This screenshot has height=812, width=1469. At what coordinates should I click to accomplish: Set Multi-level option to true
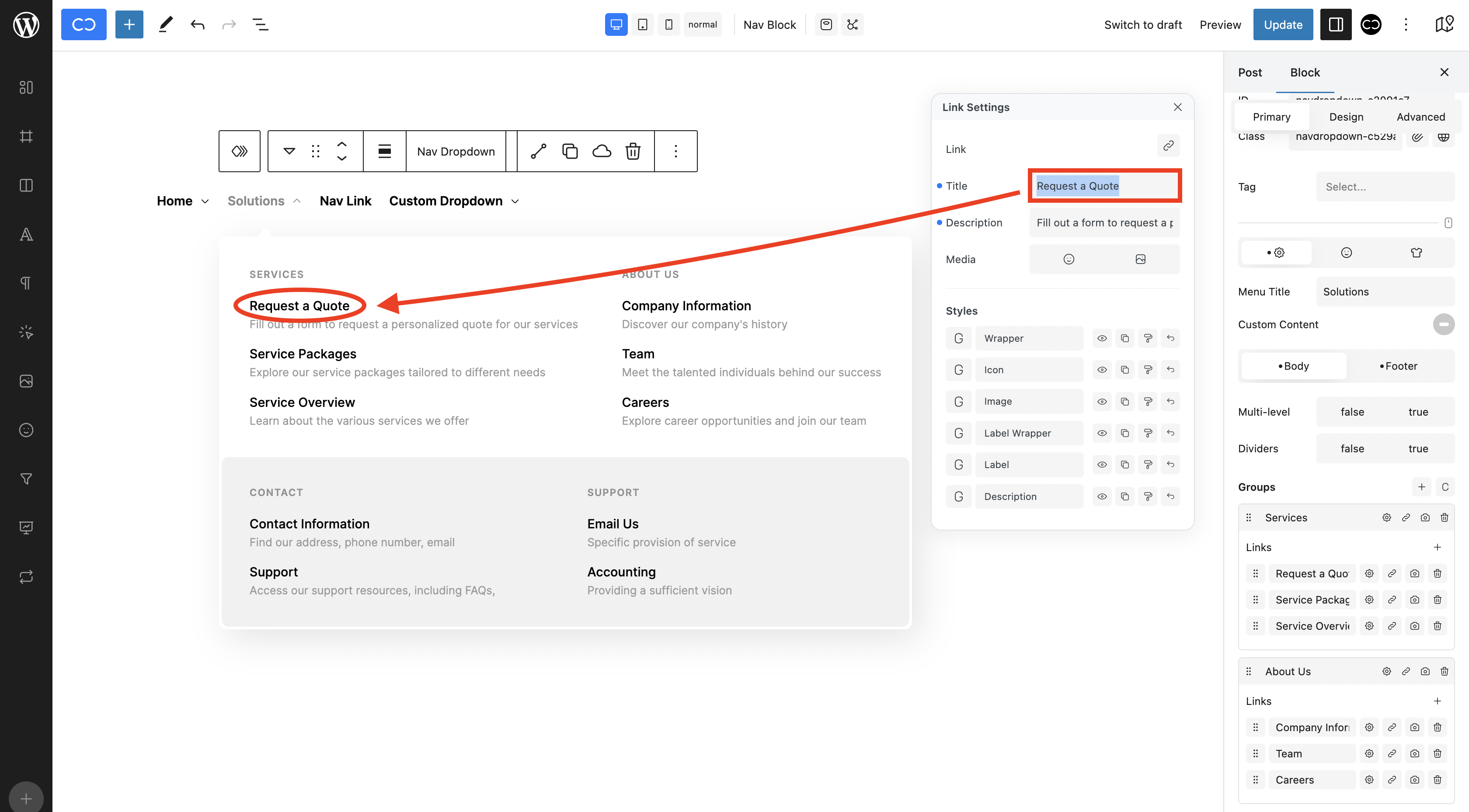coord(1418,412)
